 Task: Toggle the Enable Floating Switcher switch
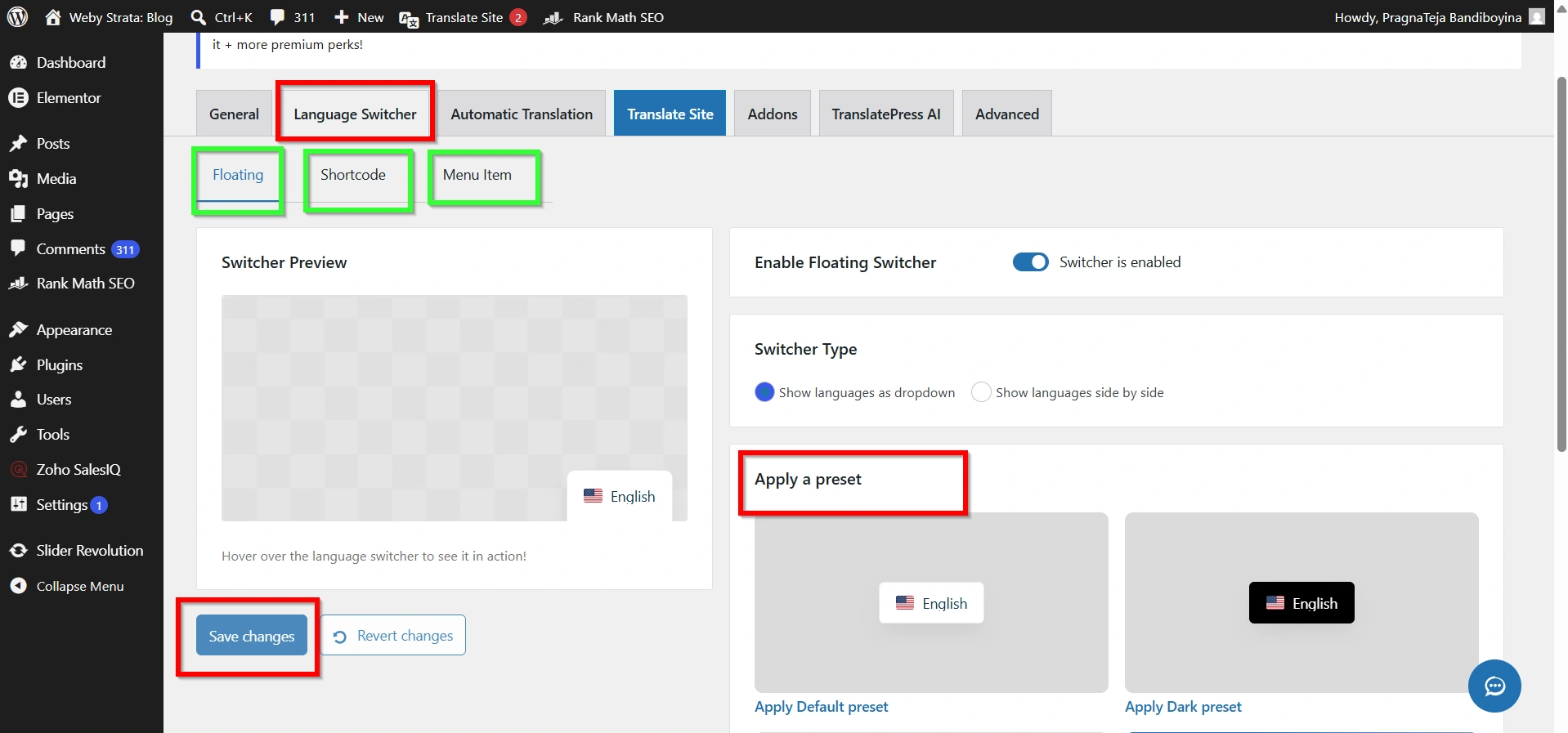[x=1030, y=262]
